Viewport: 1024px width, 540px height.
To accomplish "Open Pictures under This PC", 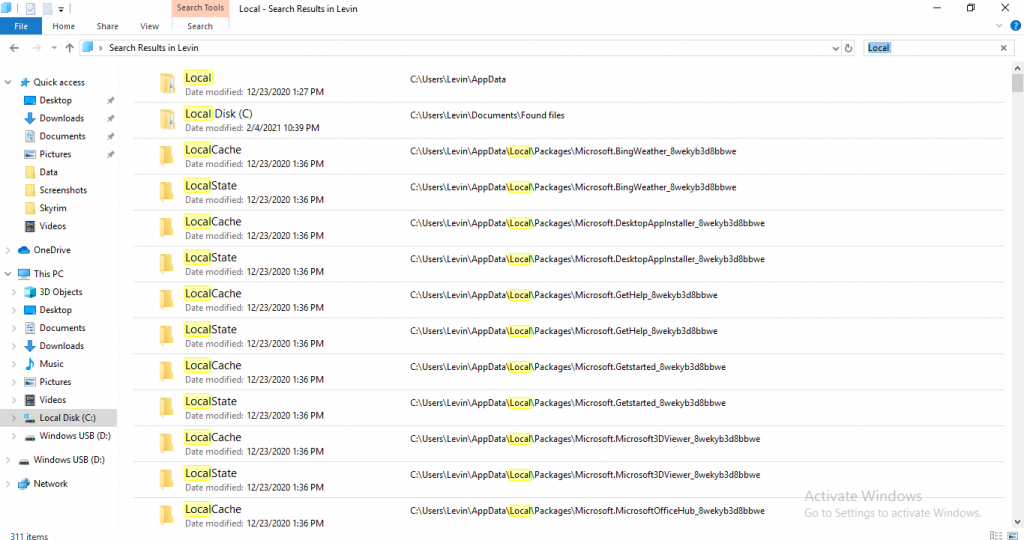I will coord(55,382).
